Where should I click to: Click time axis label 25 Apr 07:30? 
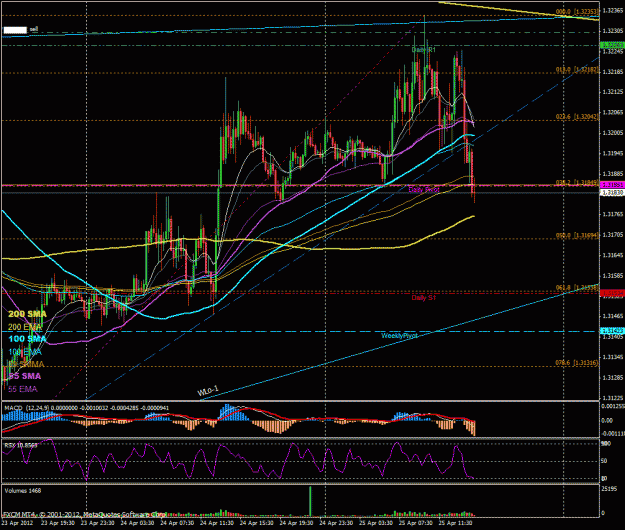[x=416, y=523]
